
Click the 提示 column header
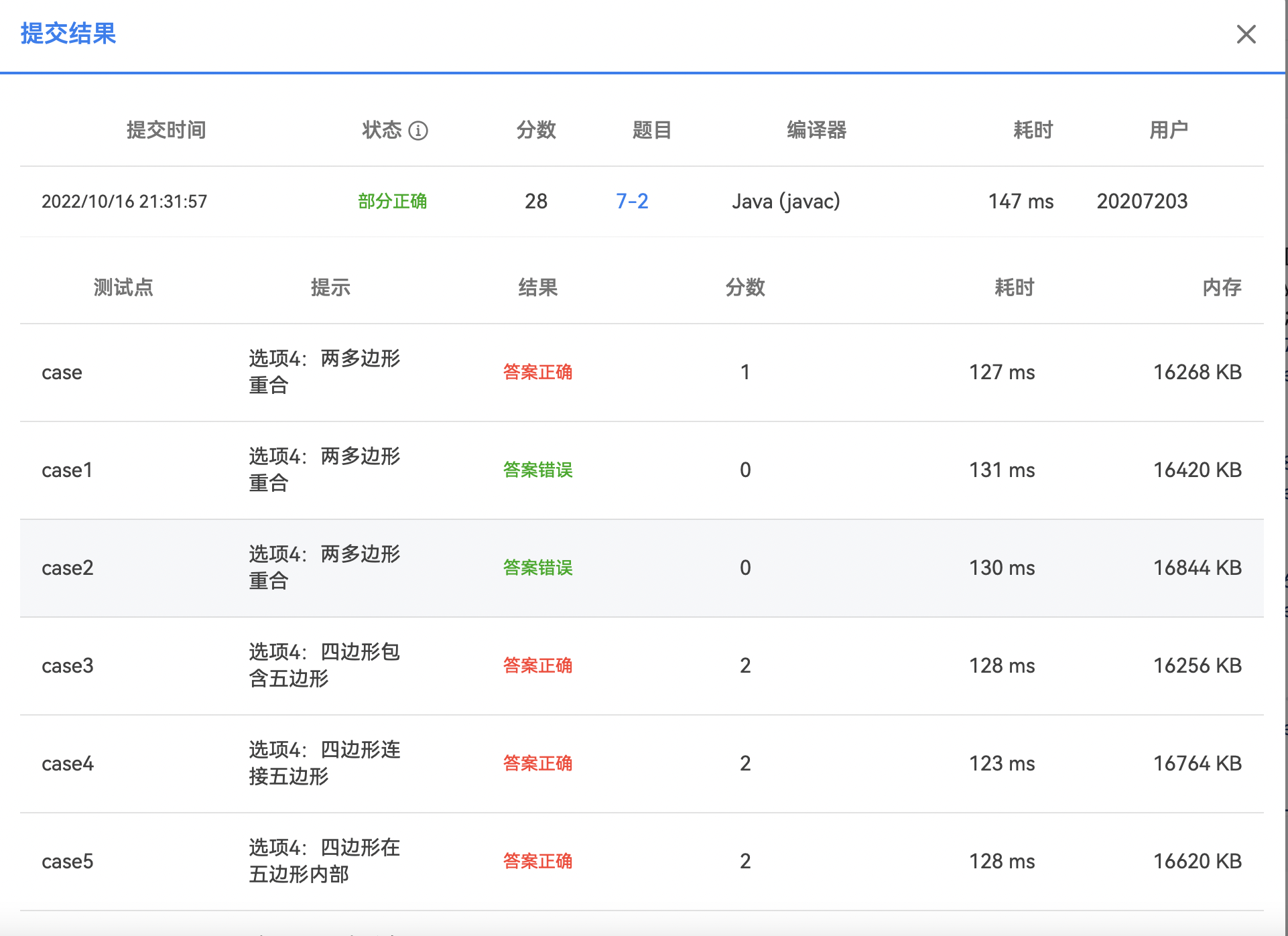click(x=330, y=287)
